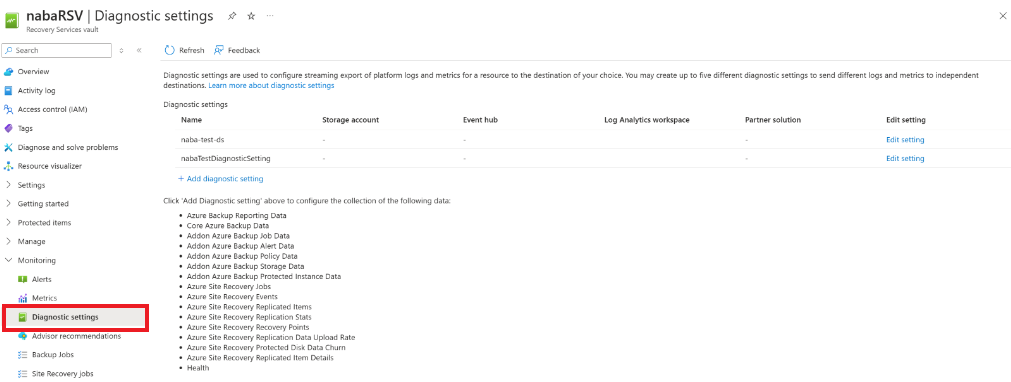This screenshot has width=1011, height=382.
Task: Collapse the sidebar with double chevron
Action: [x=139, y=50]
